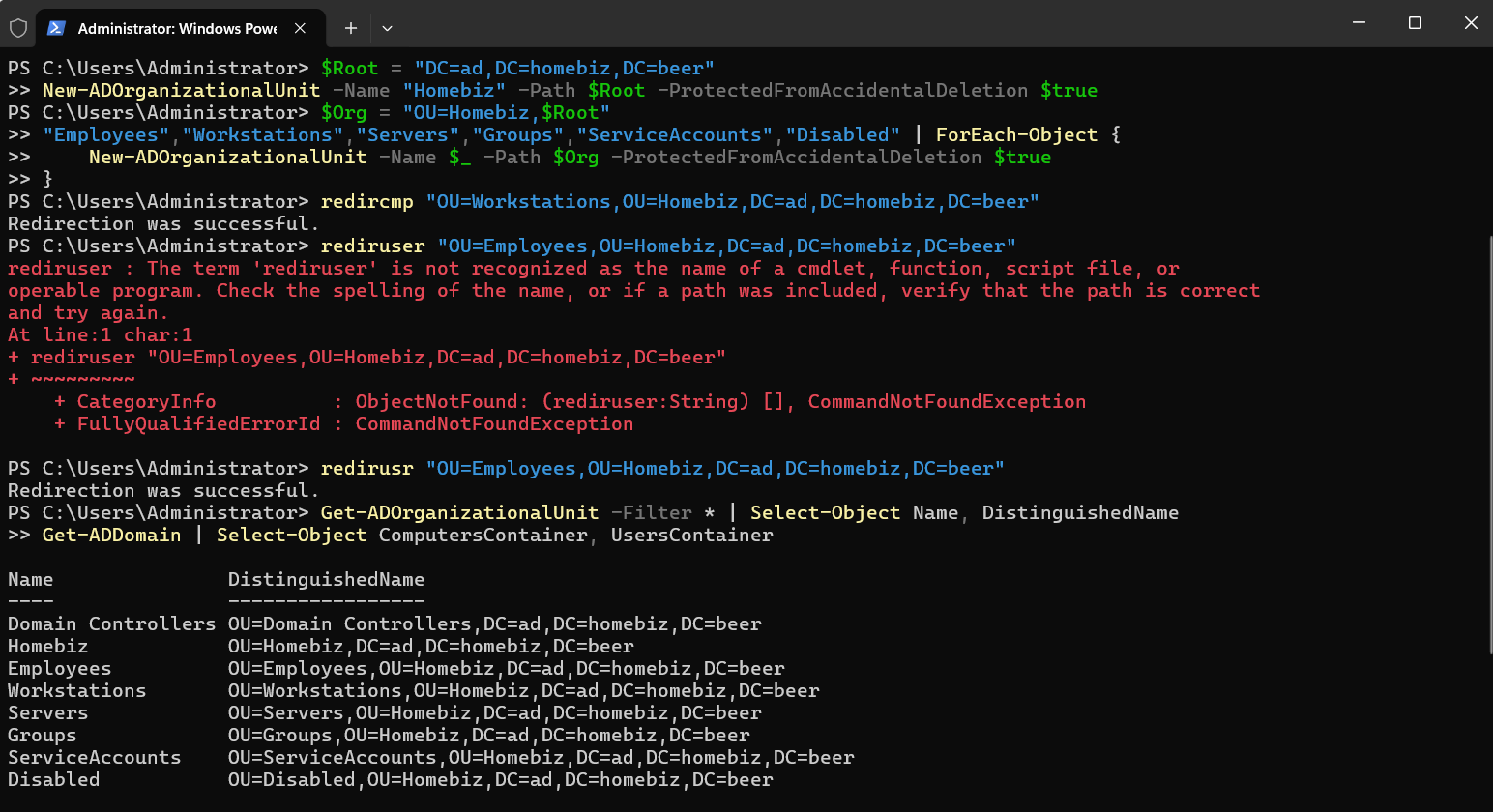Viewport: 1493px width, 812px height.
Task: Close the Administrator: Windows PowerShell tab
Action: click(300, 28)
